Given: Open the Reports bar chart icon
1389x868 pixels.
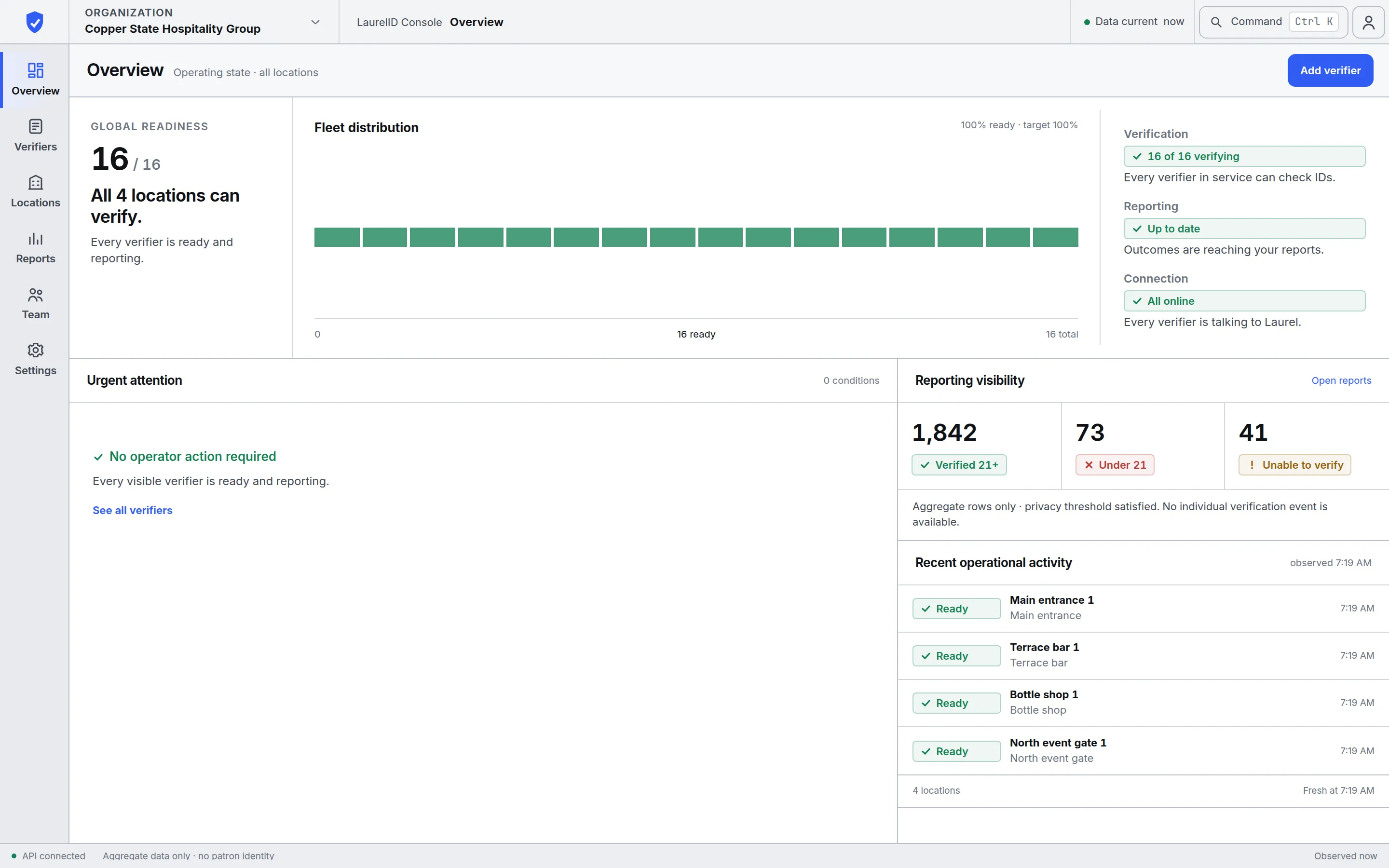Looking at the screenshot, I should pyautogui.click(x=36, y=238).
